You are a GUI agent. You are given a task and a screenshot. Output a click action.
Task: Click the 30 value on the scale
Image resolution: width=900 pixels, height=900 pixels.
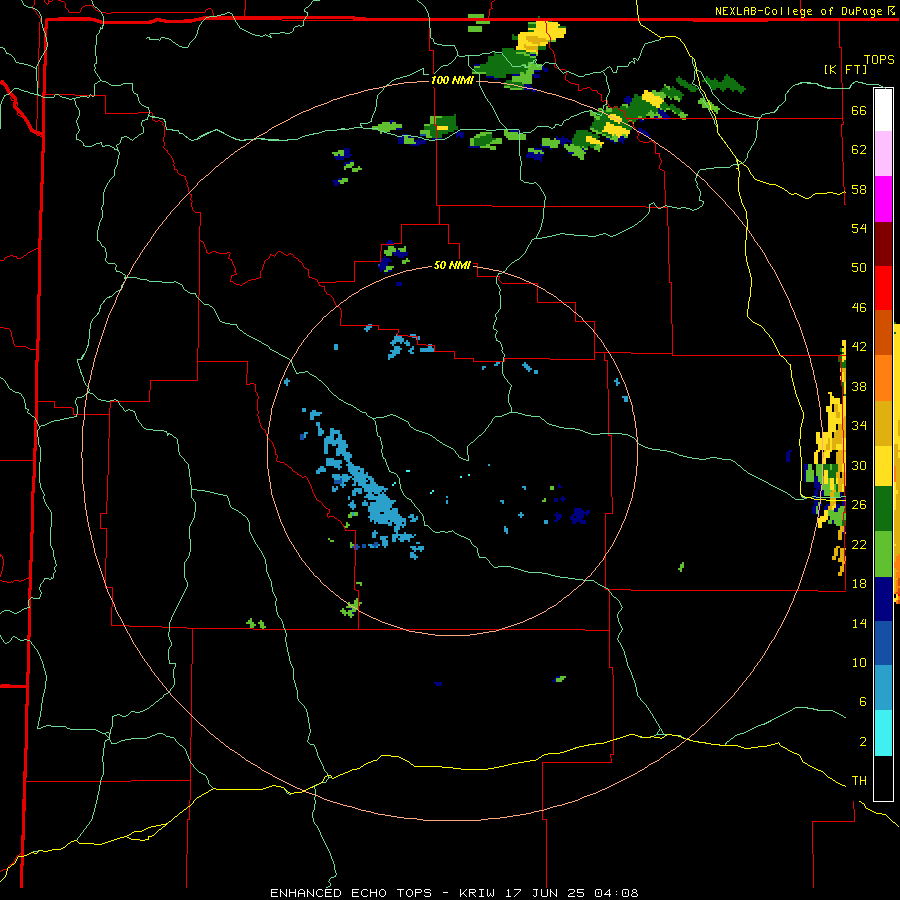(859, 465)
